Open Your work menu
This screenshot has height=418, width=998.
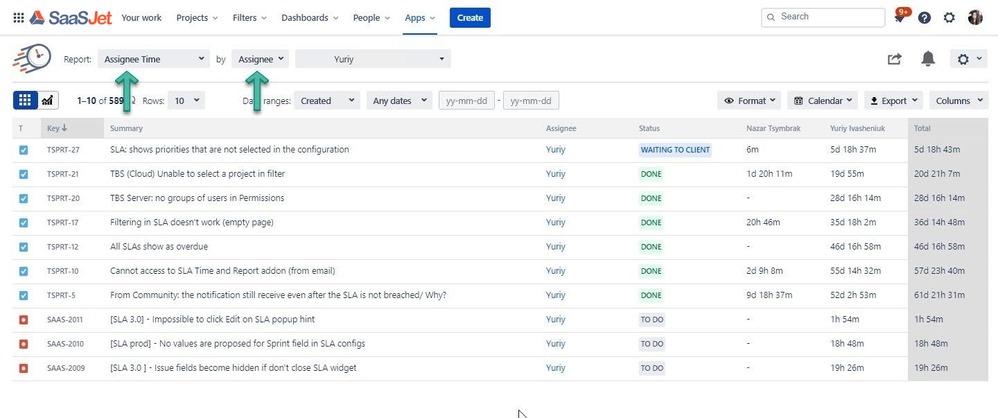pos(141,18)
